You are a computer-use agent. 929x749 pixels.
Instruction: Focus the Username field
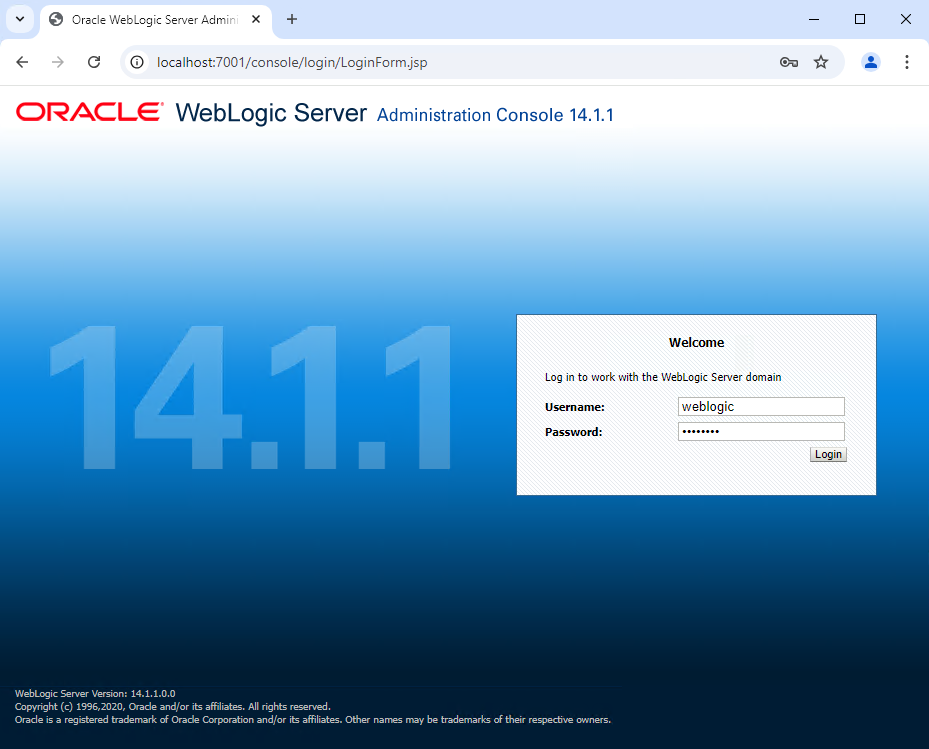click(x=761, y=406)
